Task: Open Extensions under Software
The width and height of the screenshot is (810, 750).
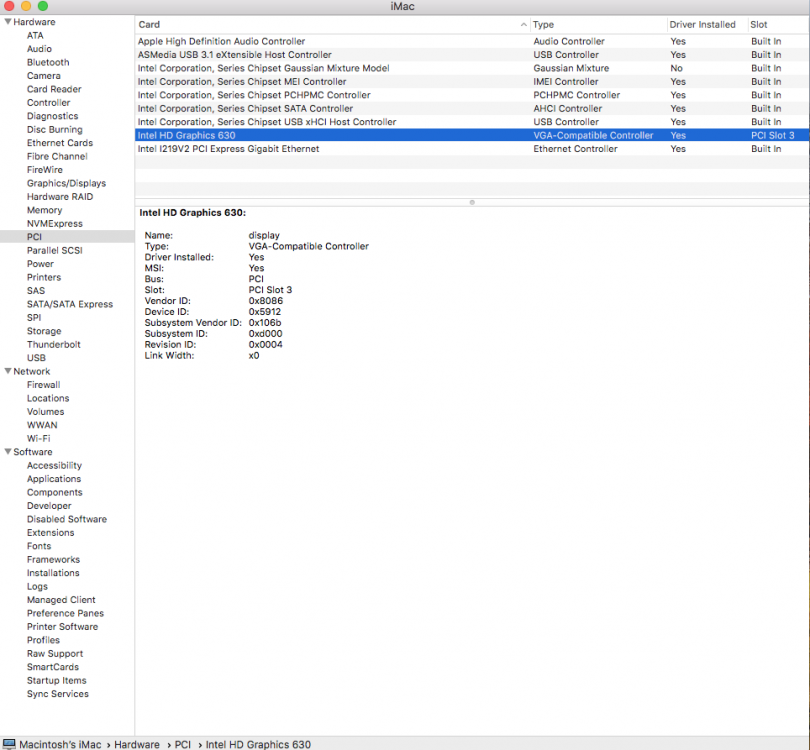Action: click(x=51, y=532)
